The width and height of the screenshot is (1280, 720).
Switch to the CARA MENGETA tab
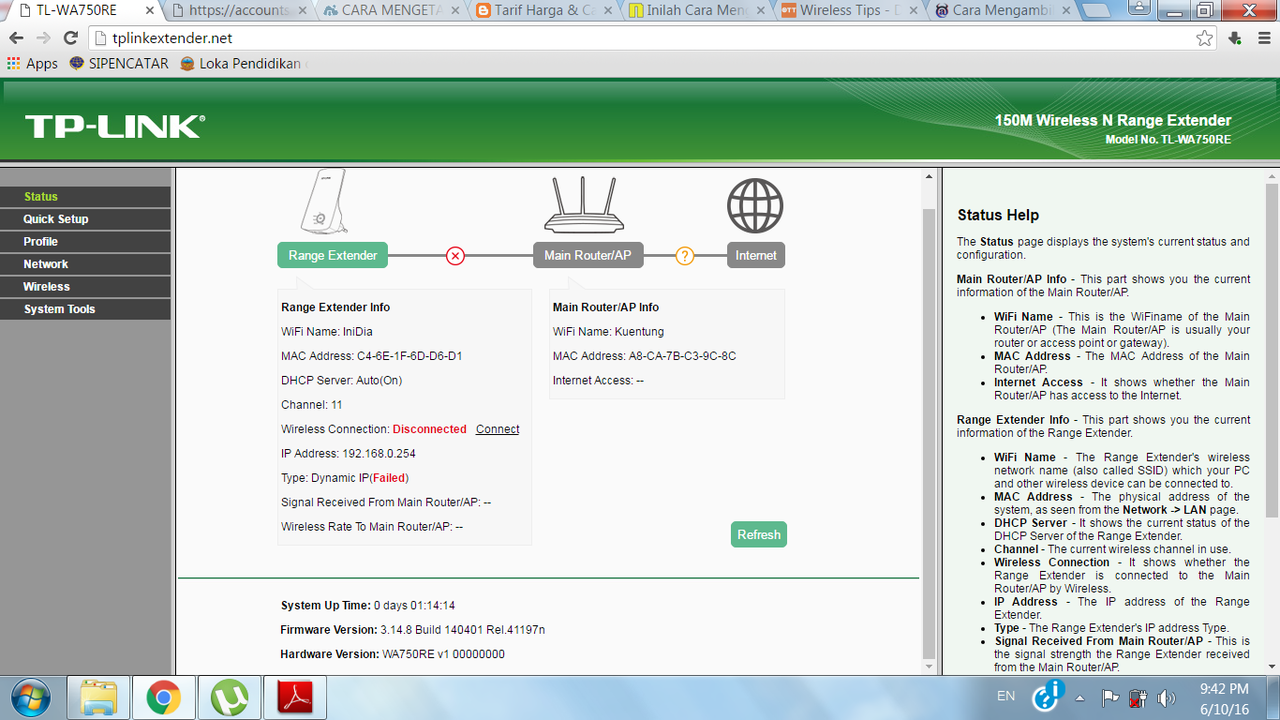pos(391,11)
